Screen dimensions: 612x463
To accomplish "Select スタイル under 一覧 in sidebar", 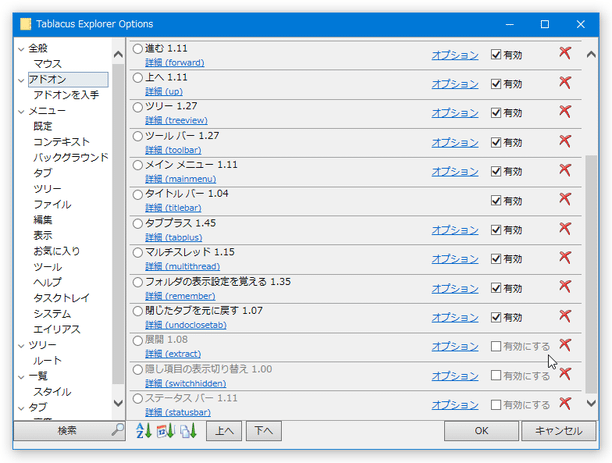I will click(52, 392).
